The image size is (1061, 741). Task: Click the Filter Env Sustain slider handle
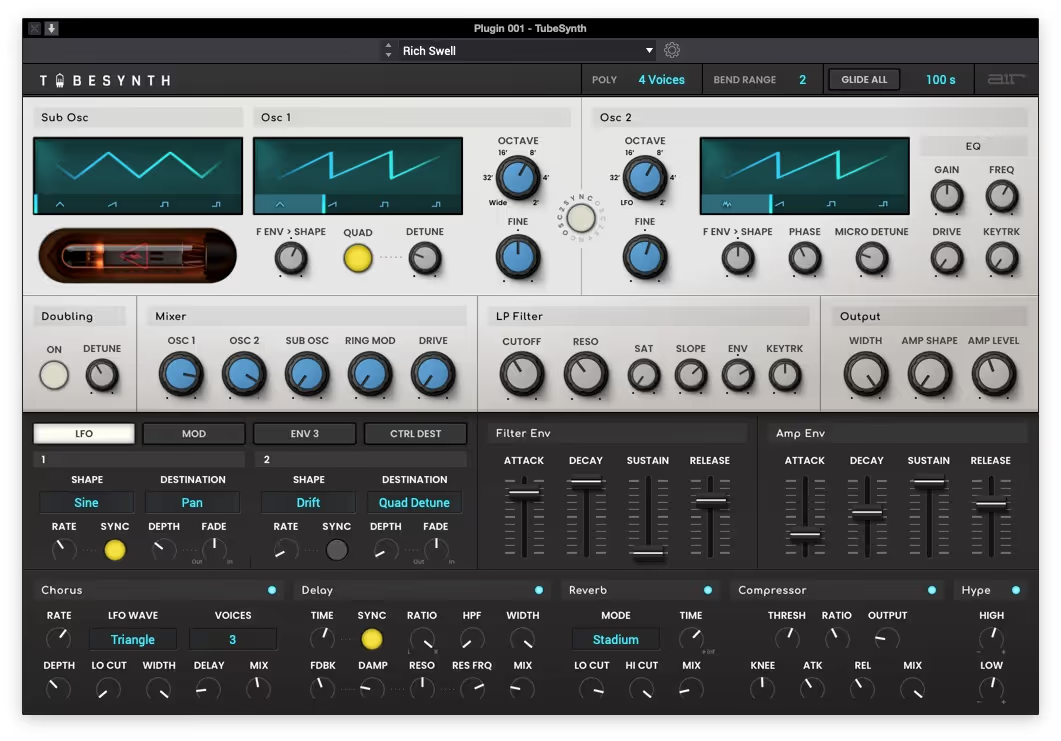[648, 554]
